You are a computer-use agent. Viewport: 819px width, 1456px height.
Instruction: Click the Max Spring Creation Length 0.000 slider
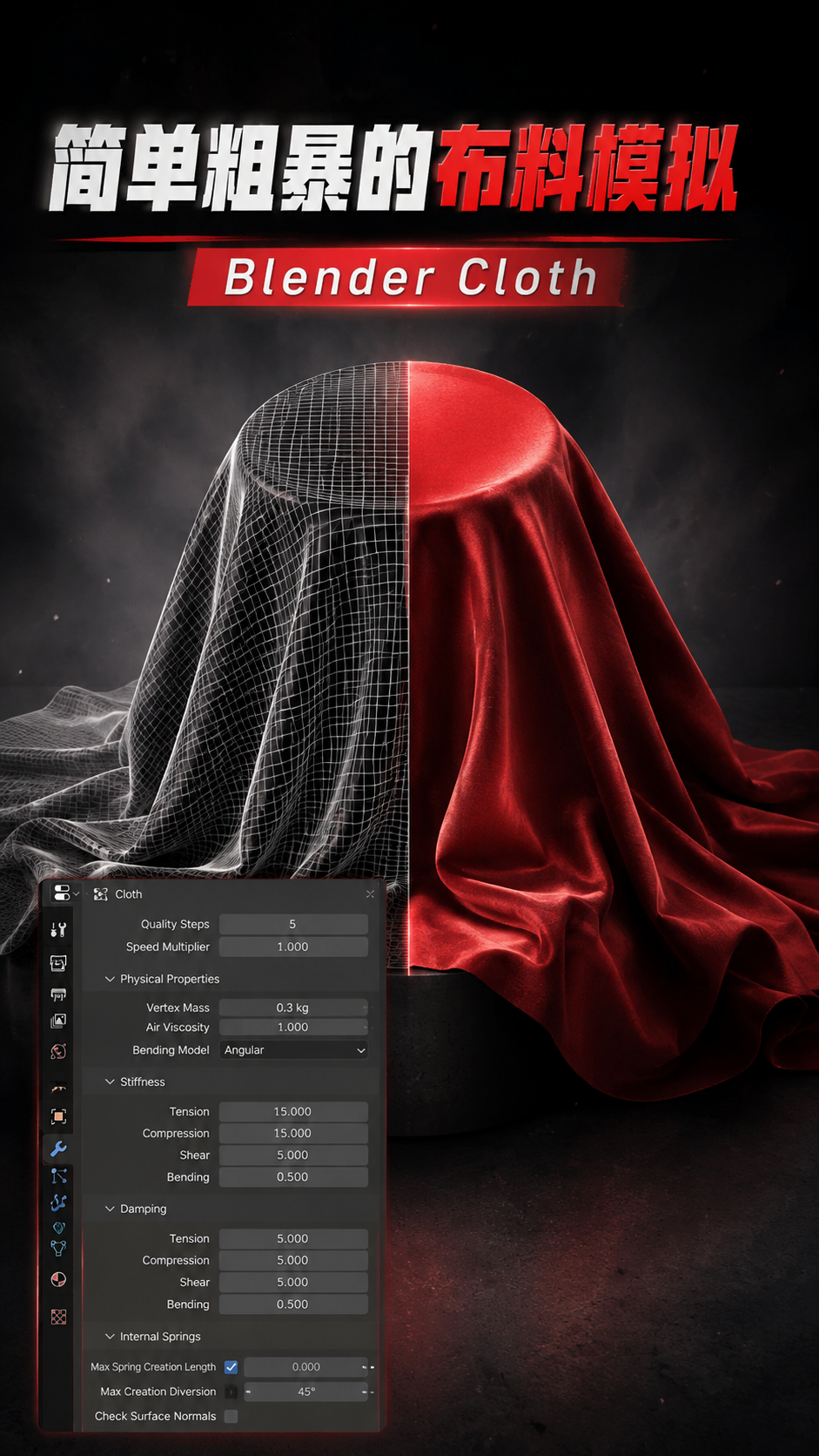point(306,1367)
